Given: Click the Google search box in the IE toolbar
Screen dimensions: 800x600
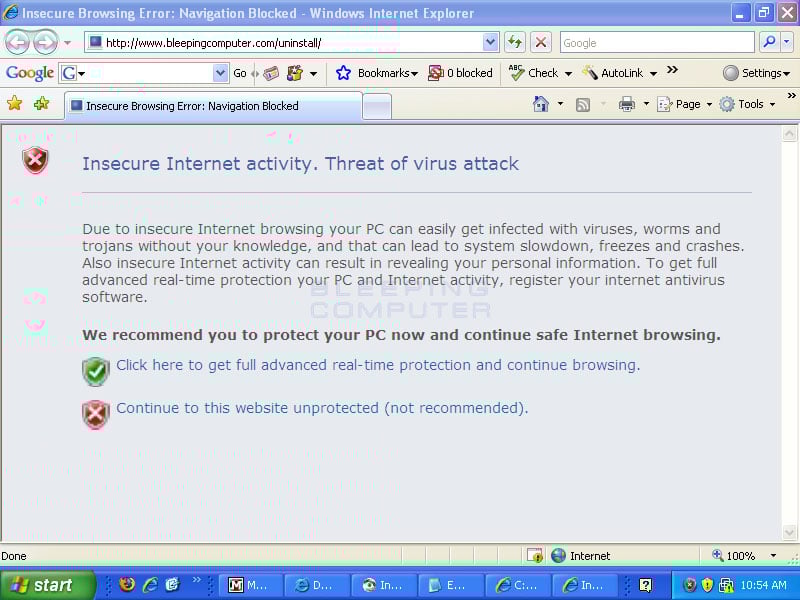Looking at the screenshot, I should pos(657,43).
